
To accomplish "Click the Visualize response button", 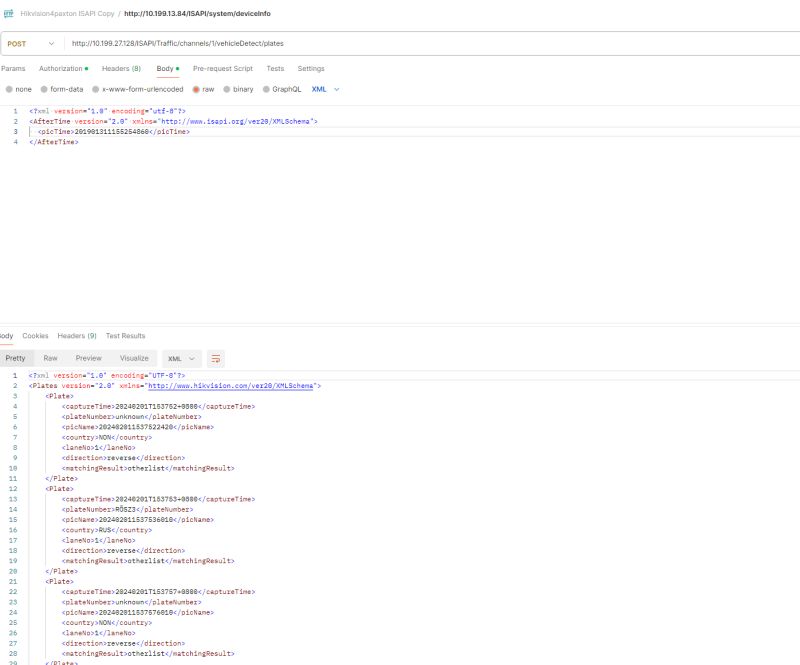I will 135,358.
